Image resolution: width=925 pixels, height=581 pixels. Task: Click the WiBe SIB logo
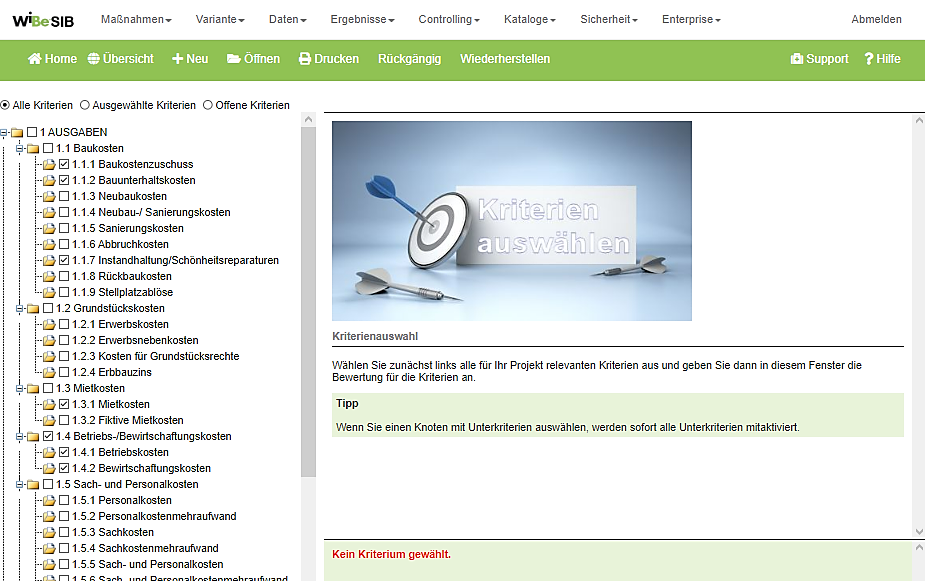tap(44, 19)
